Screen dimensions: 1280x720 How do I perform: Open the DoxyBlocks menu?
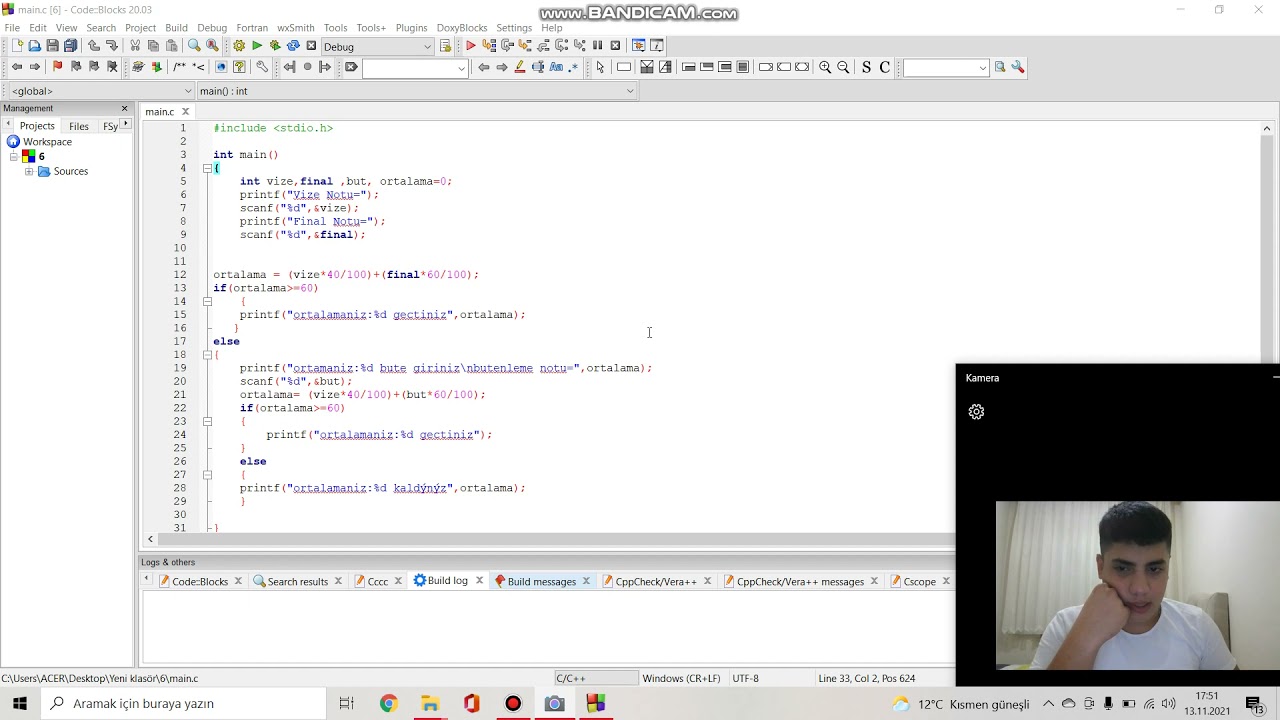[x=462, y=28]
